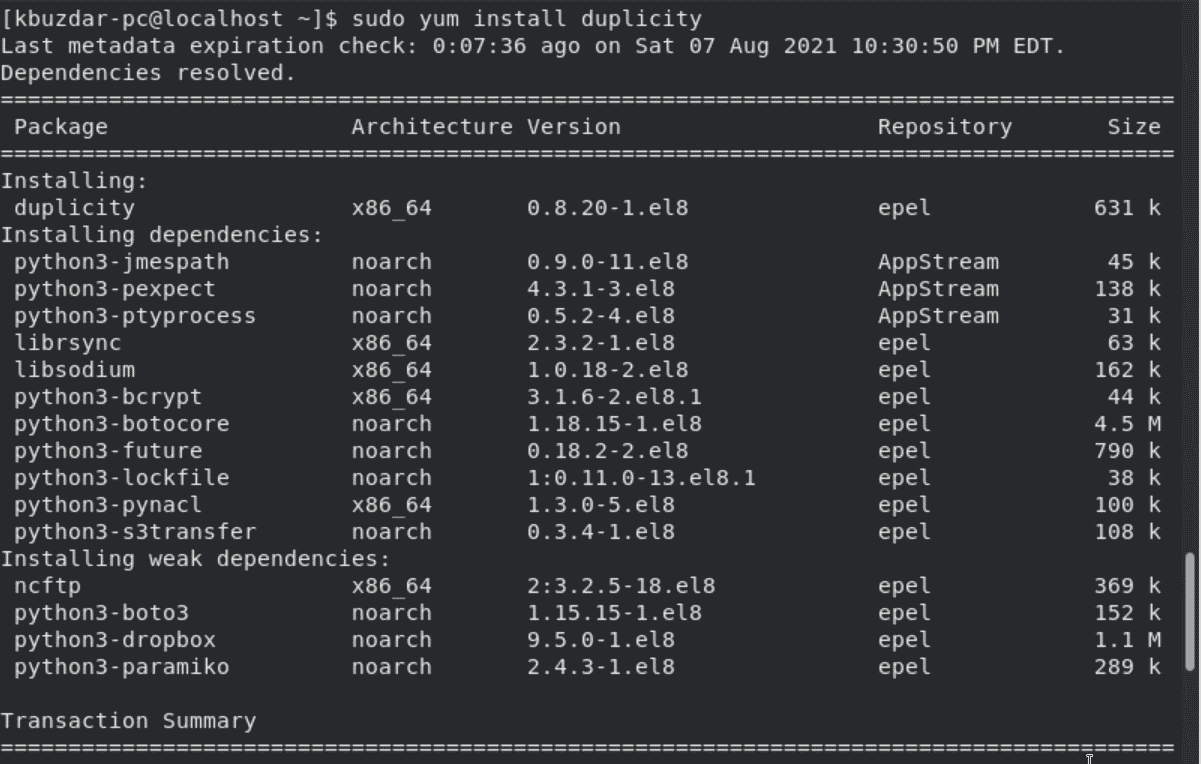Select the python3-pexpect package text
This screenshot has width=1201, height=764.
(114, 289)
